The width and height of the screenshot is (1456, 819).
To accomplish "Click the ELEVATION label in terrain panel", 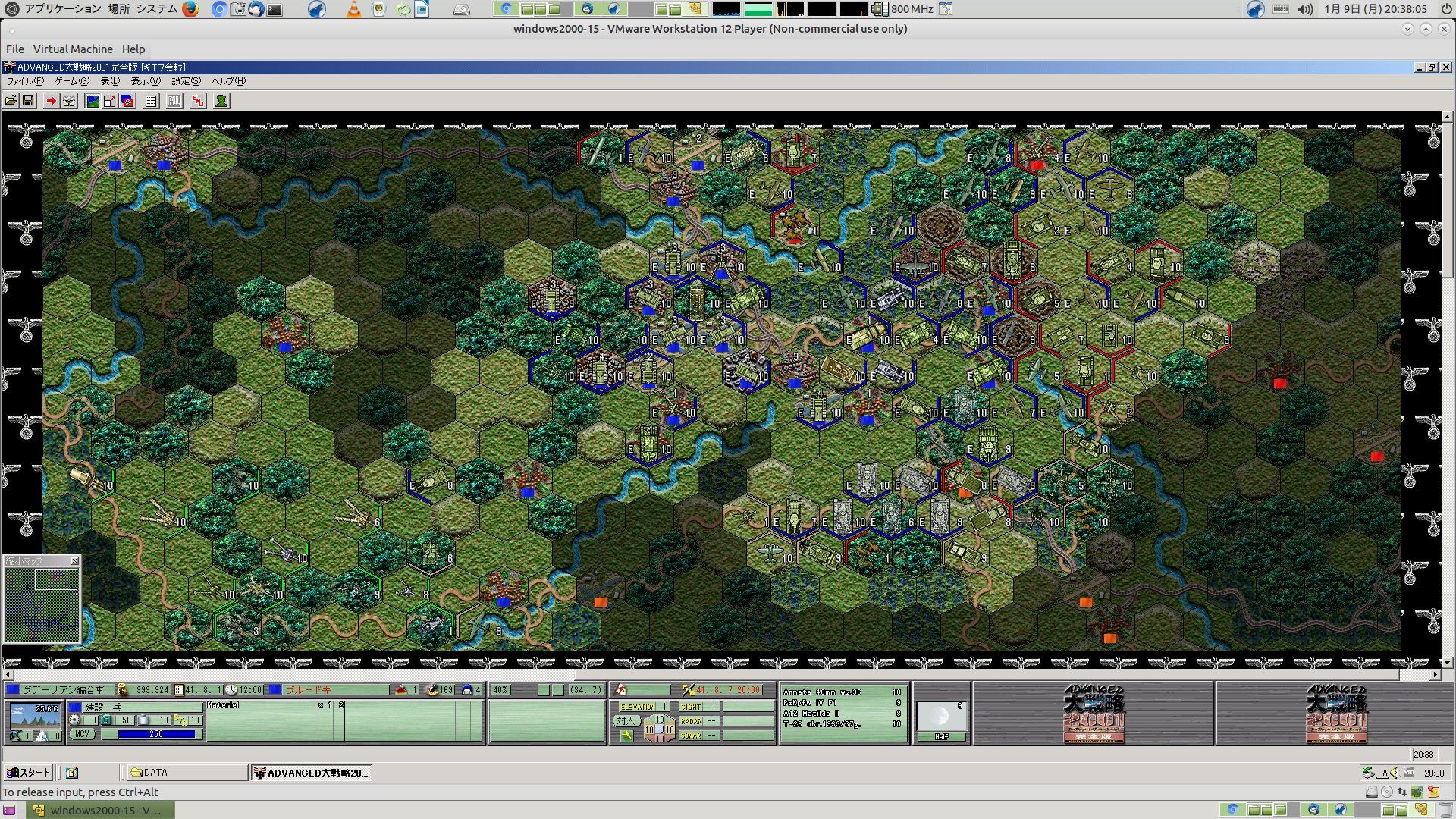I will pos(637,707).
